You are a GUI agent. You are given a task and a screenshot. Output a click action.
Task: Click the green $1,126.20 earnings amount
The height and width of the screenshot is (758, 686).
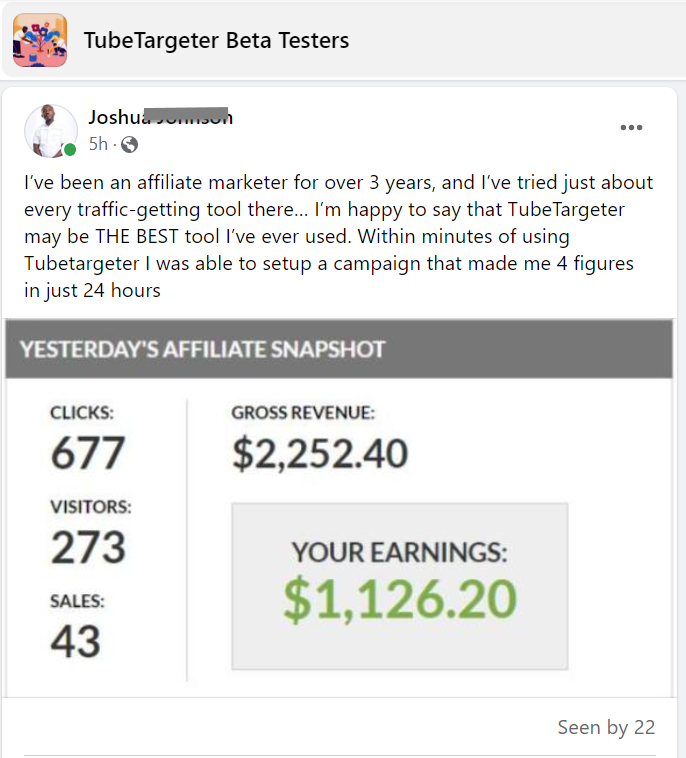[400, 599]
